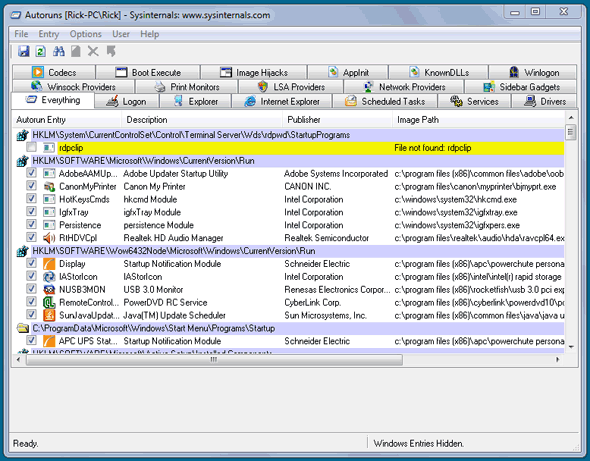Toggle the IgfxTray checkbox
590x461 pixels.
tap(31, 211)
